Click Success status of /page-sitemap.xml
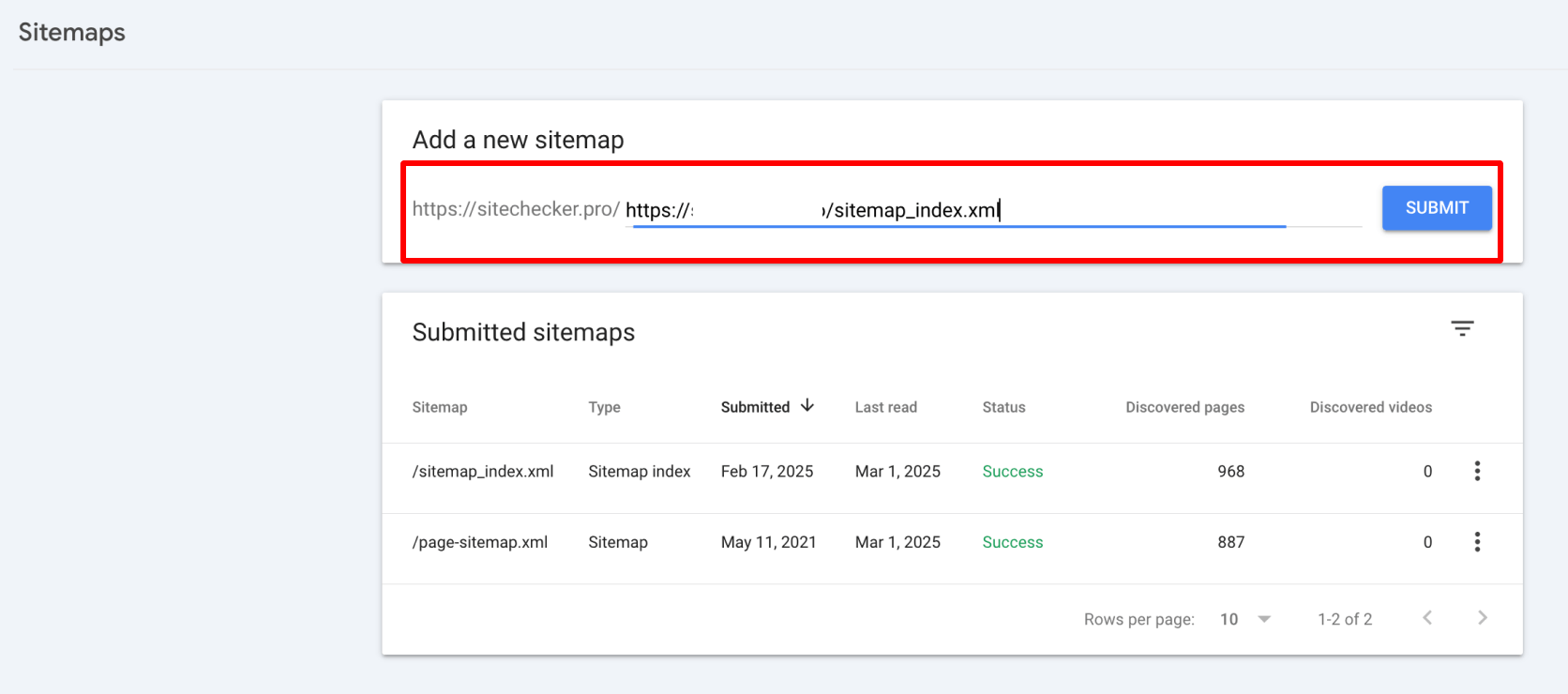The image size is (1568, 694). 1013,542
